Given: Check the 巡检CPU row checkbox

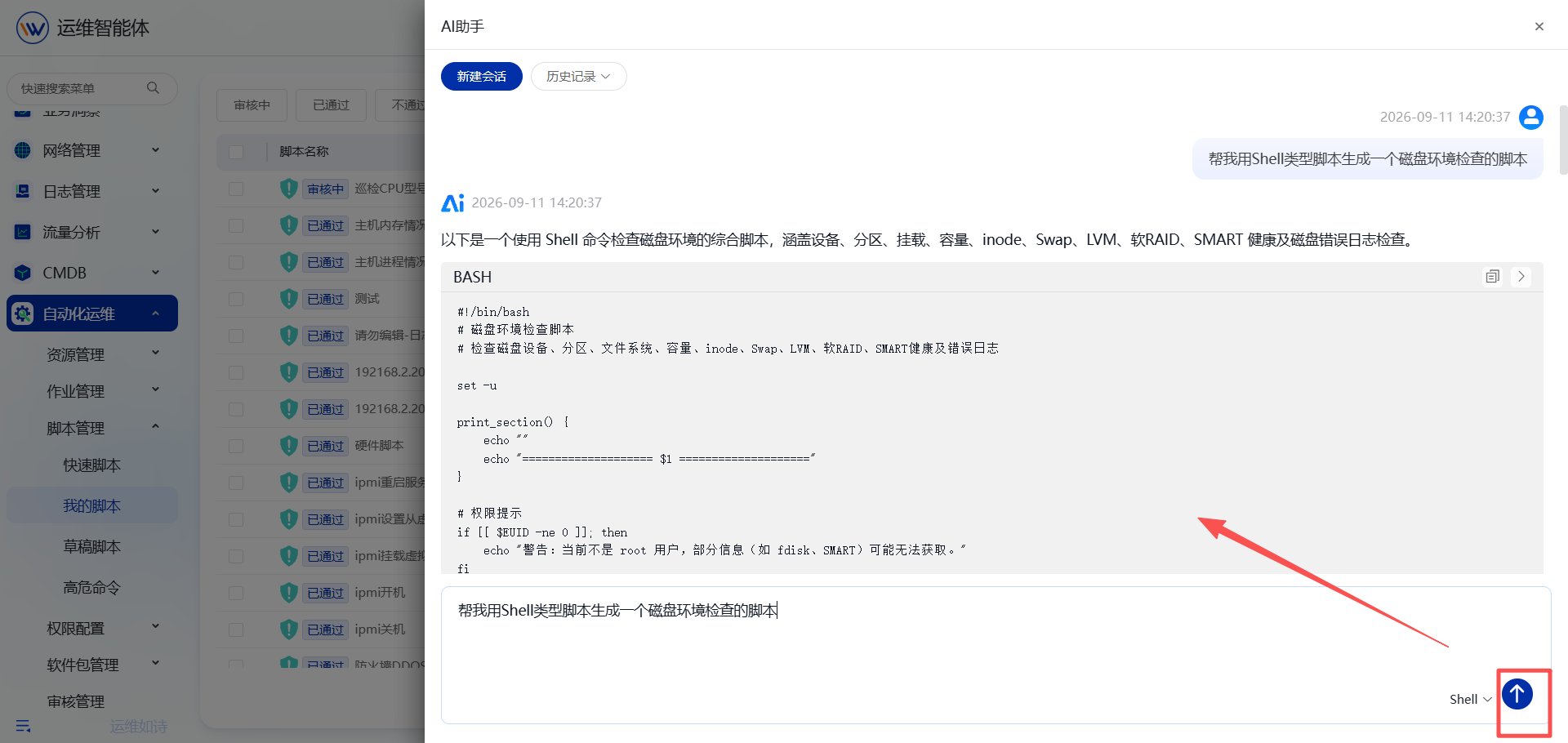Looking at the screenshot, I should point(236,189).
